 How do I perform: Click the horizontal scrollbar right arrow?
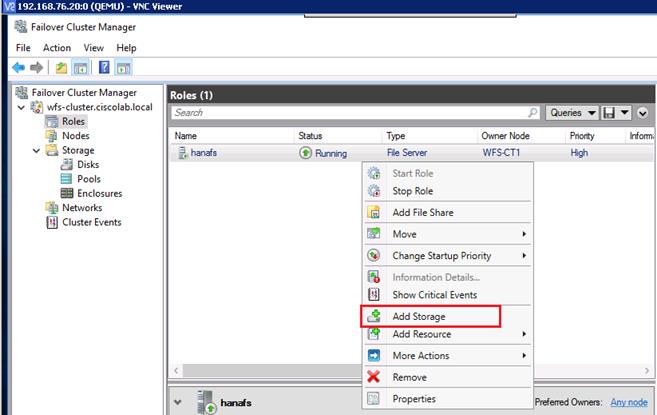pos(647,371)
